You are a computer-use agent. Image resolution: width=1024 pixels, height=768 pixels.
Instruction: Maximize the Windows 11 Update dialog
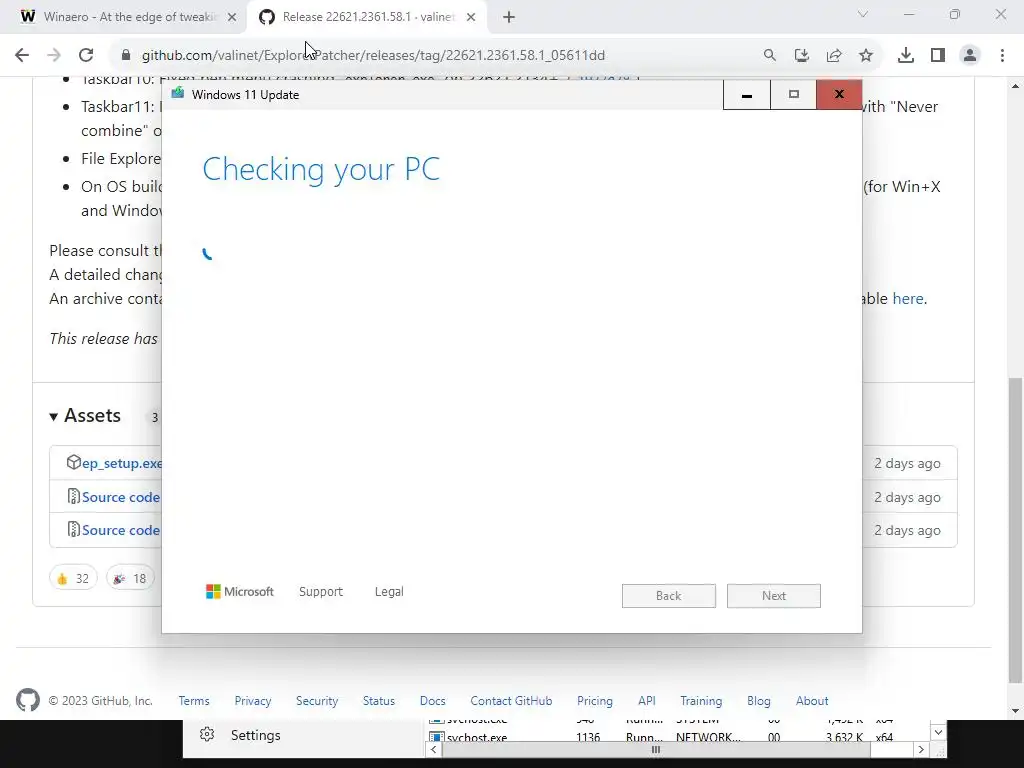click(x=793, y=95)
